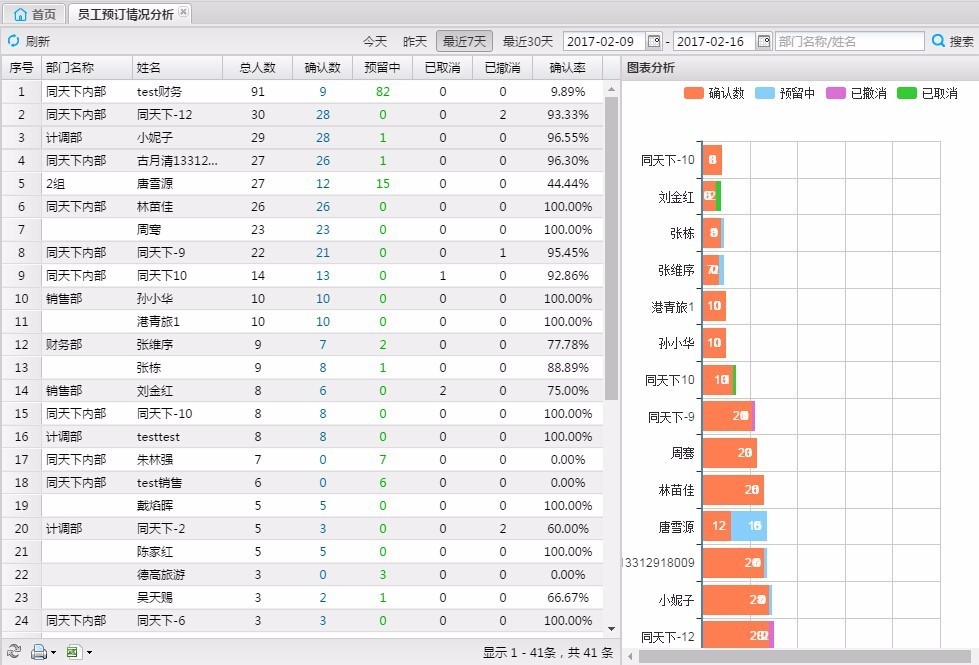
Task: Click the bottom grid reload icon
Action: coord(14,652)
